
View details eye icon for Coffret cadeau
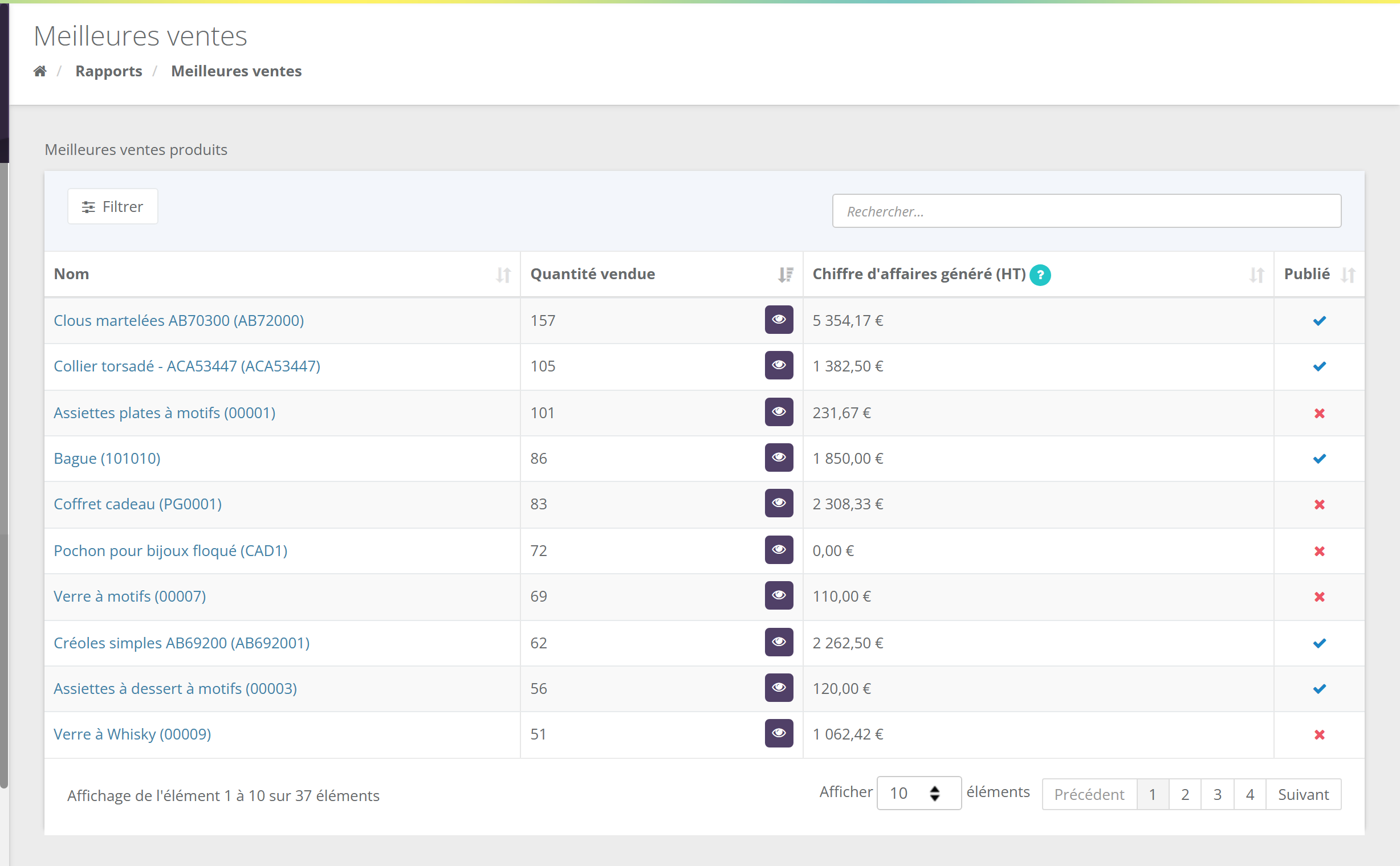[x=779, y=504]
